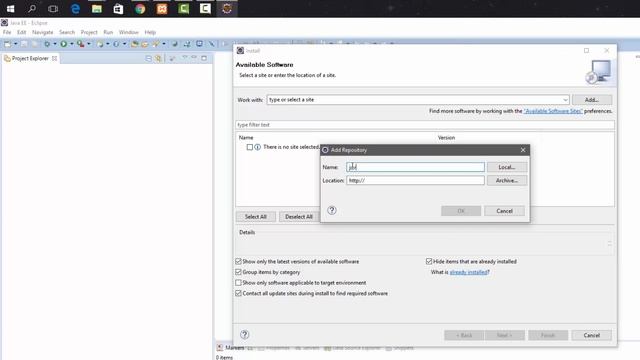Image resolution: width=640 pixels, height=360 pixels.
Task: Select the Project Explorer tab
Action: pyautogui.click(x=30, y=58)
